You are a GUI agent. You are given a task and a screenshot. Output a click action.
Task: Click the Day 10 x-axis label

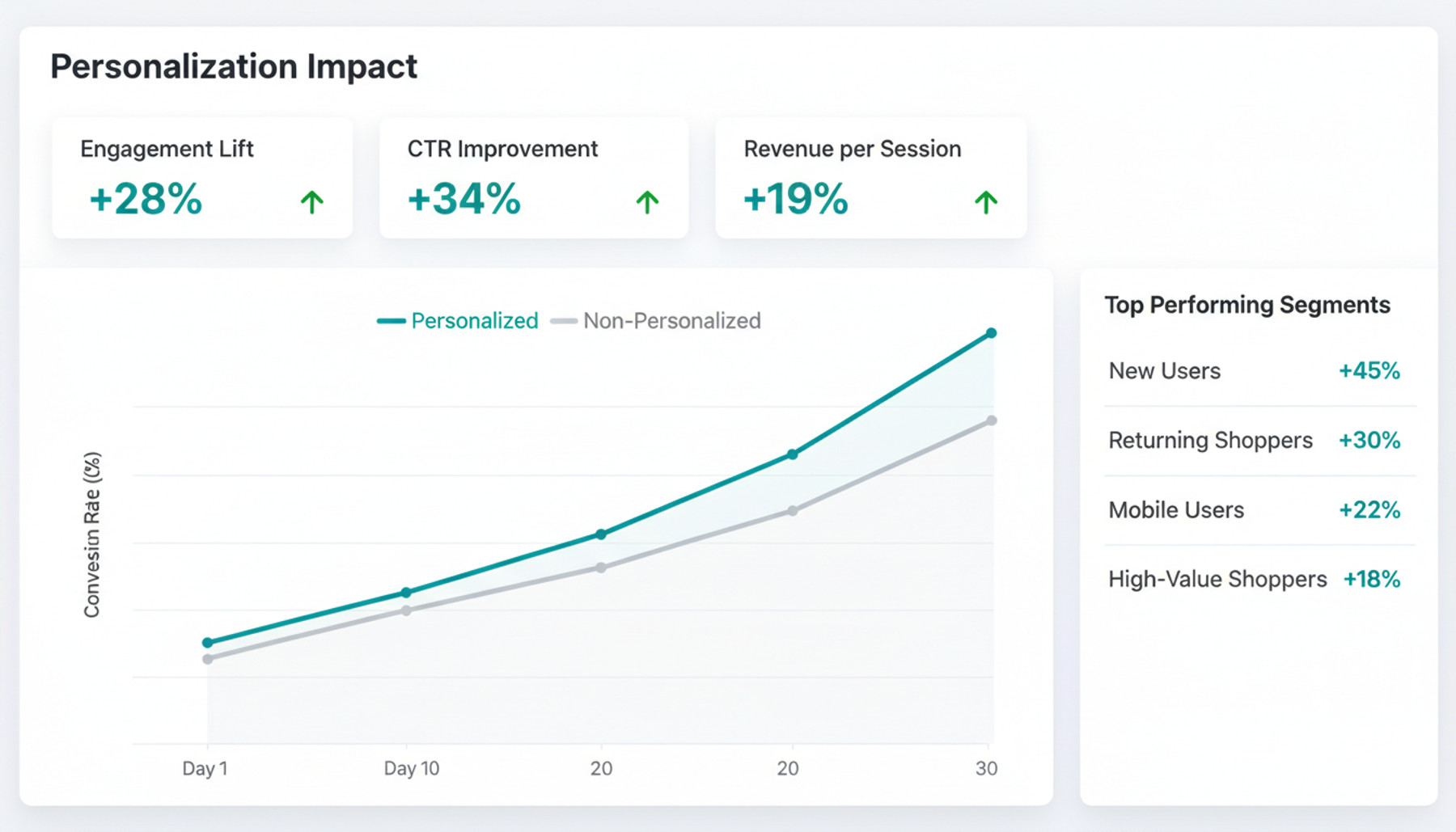[x=411, y=768]
